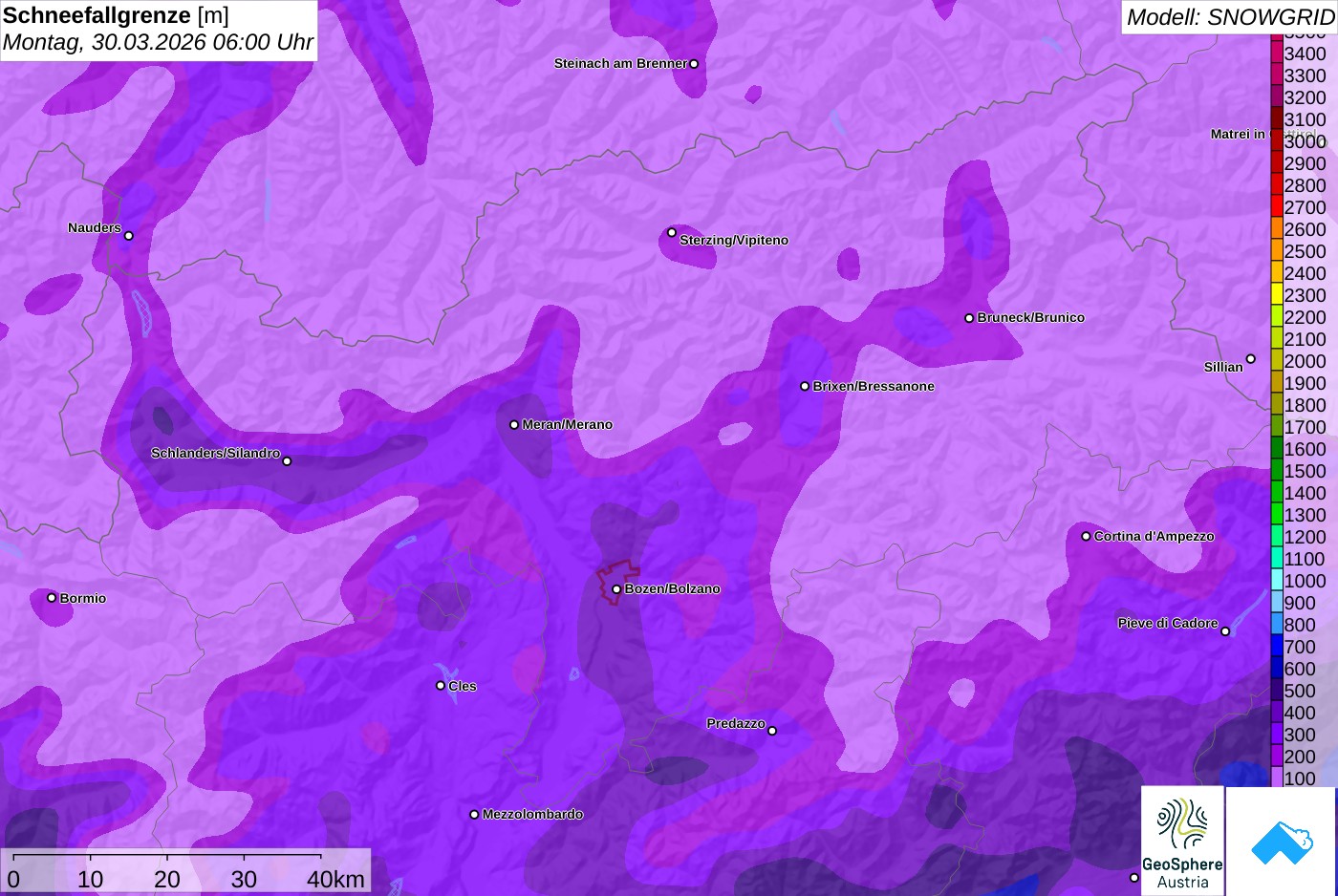
Task: Click the blue cloud arrow logo
Action: [1282, 842]
